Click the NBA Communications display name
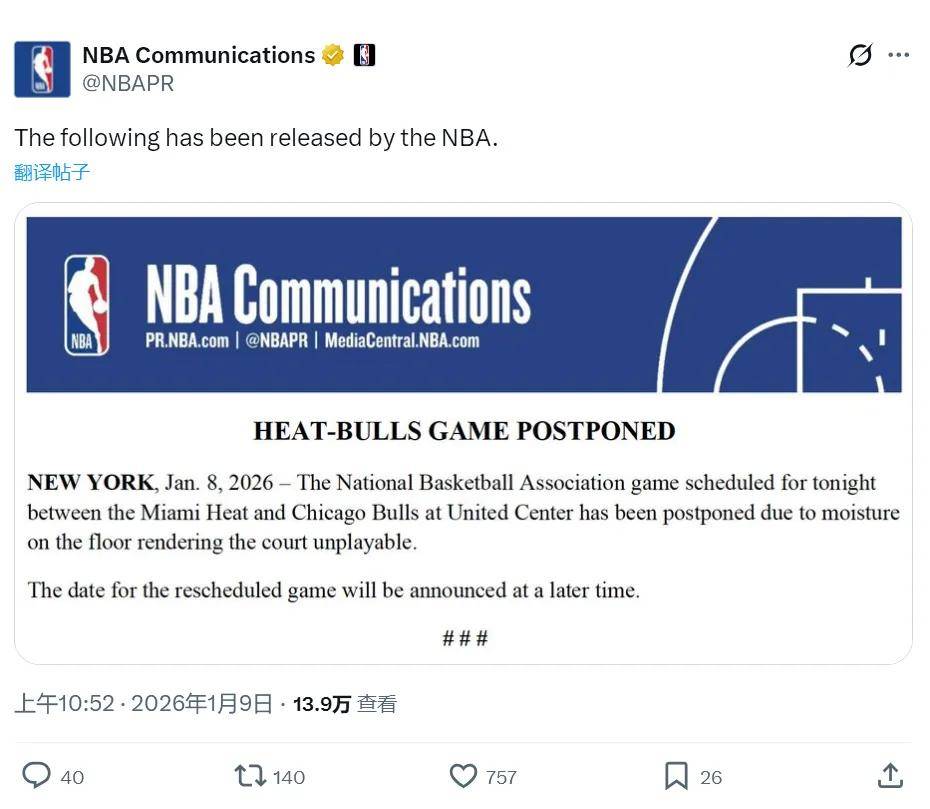930x809 pixels. [x=198, y=55]
